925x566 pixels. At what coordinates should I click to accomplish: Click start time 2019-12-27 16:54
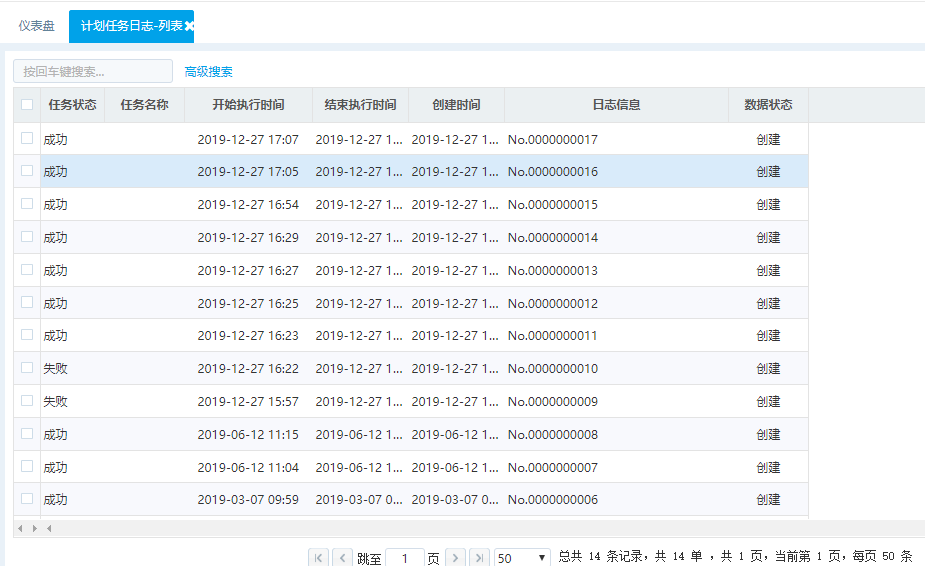point(248,205)
